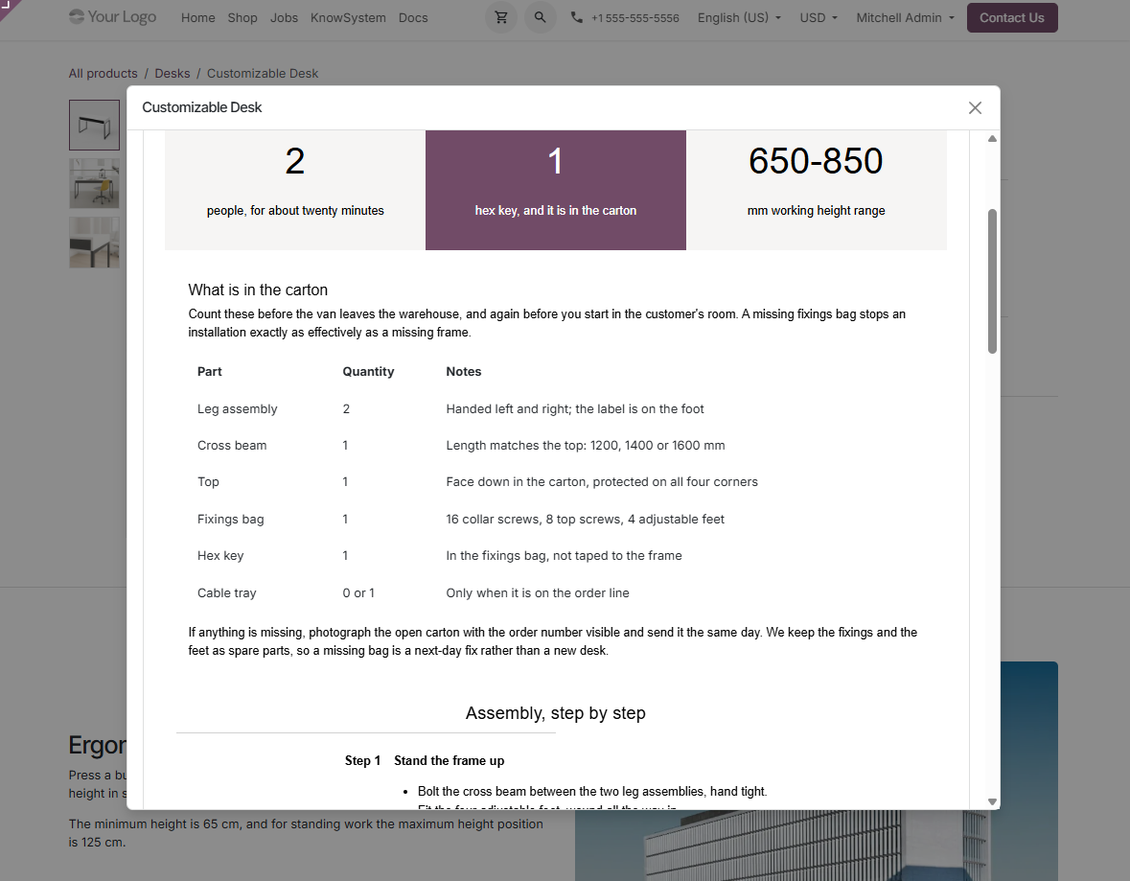
Task: Click the phone icon in header
Action: (577, 17)
